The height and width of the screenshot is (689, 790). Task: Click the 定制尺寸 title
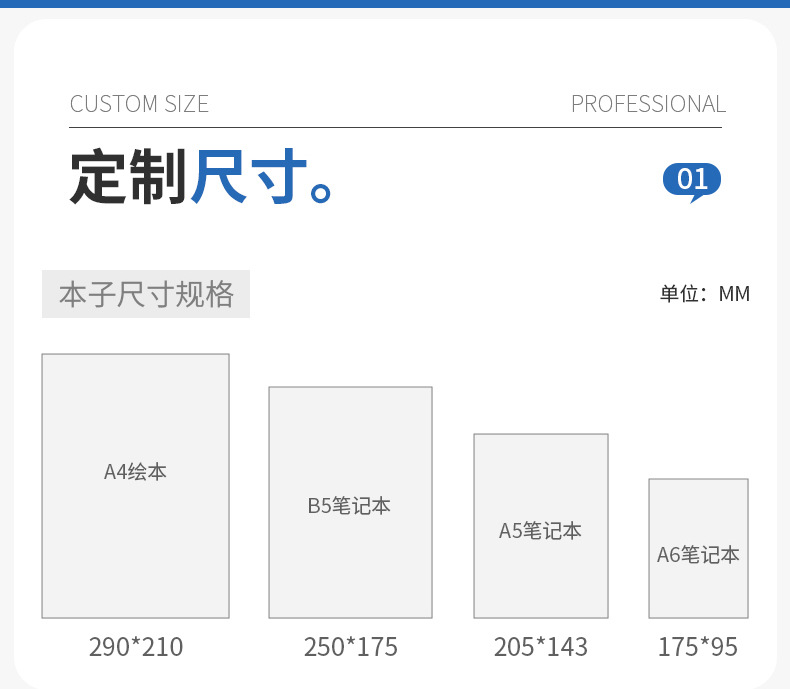pyautogui.click(x=201, y=176)
